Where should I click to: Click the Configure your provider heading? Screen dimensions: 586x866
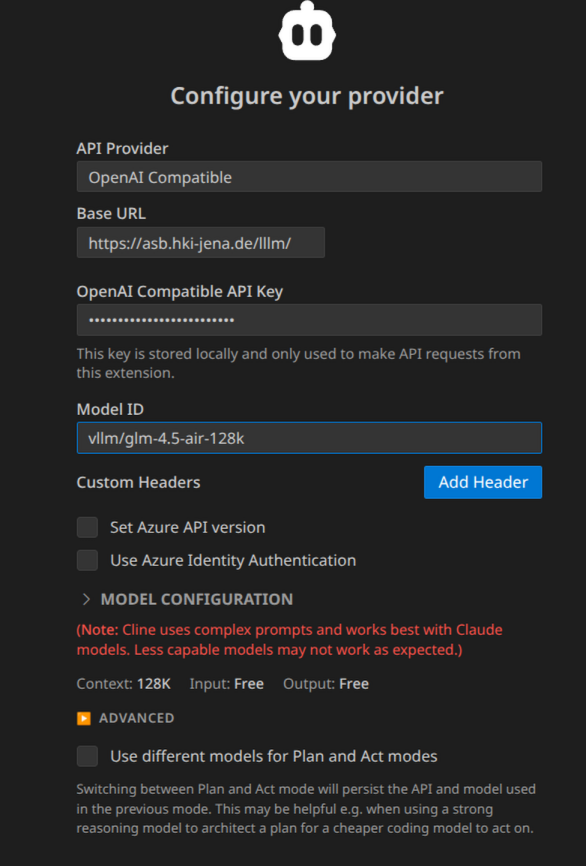pos(306,95)
